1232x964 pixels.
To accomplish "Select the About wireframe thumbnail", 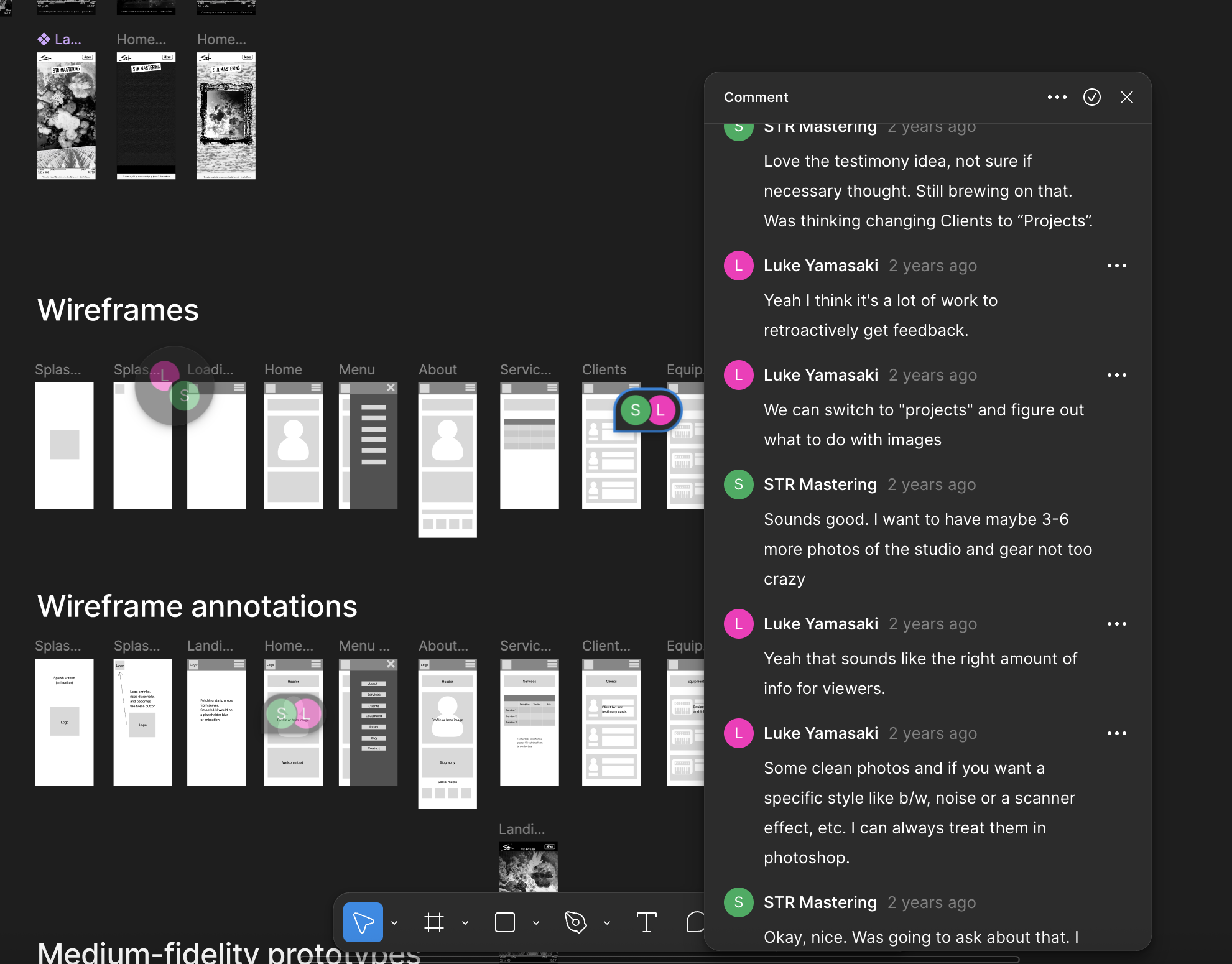I will (447, 459).
